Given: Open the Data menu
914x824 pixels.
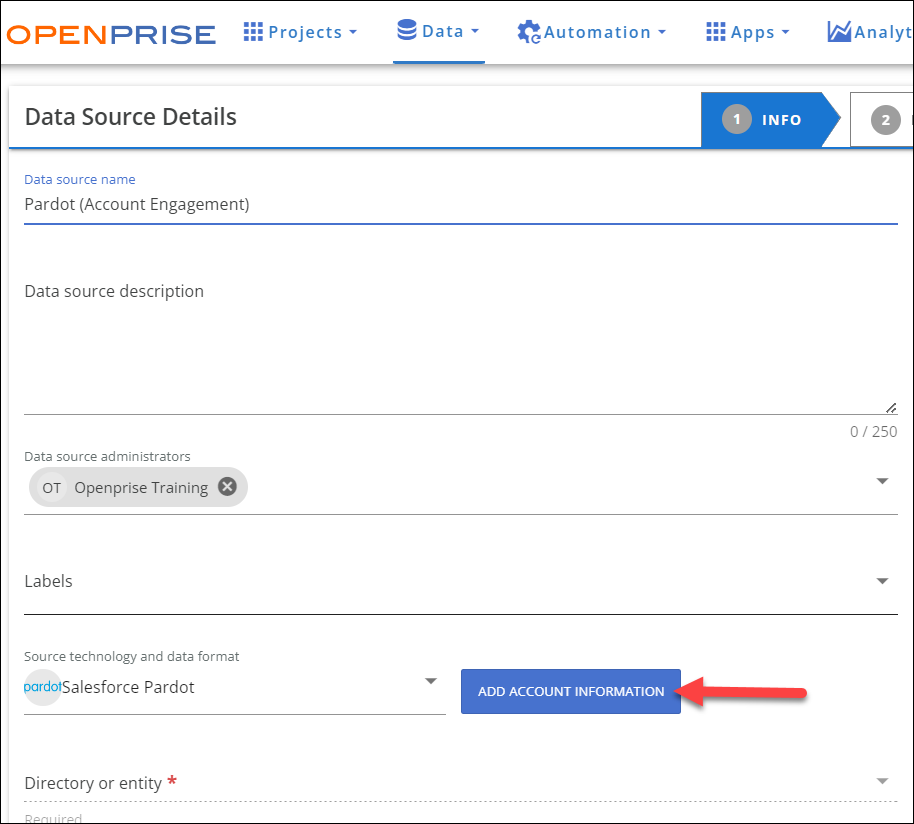Looking at the screenshot, I should [438, 31].
